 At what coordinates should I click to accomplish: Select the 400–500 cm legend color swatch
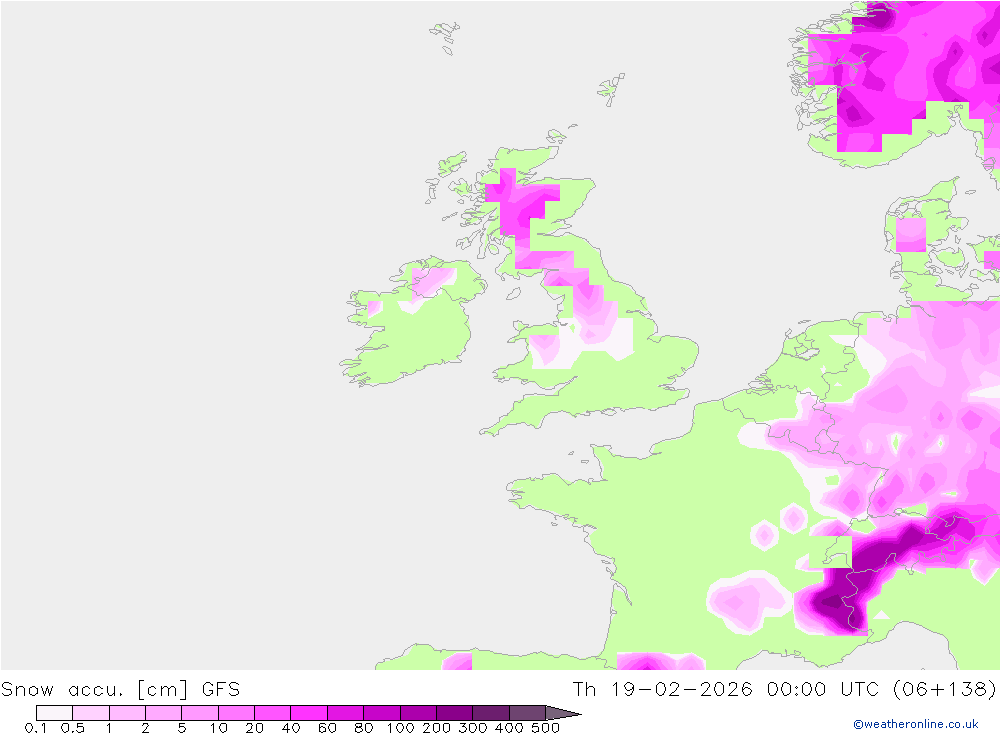click(527, 713)
